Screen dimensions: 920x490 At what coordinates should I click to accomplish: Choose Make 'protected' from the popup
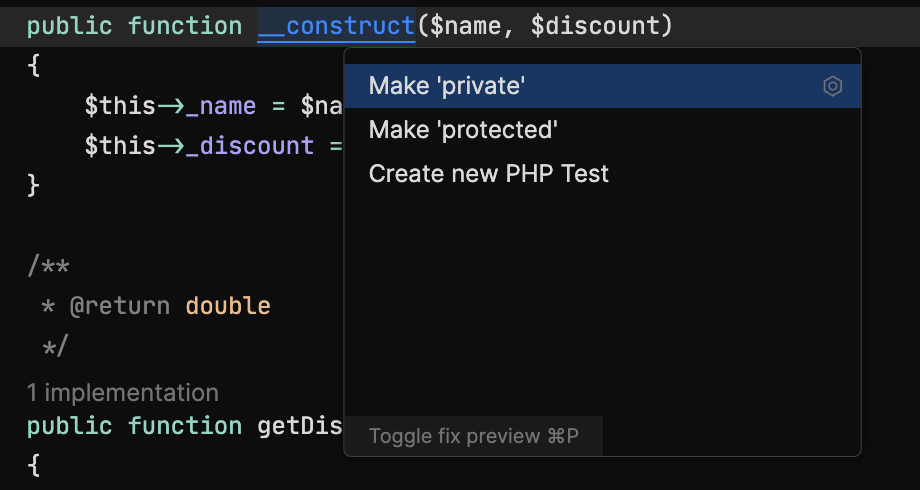tap(463, 130)
